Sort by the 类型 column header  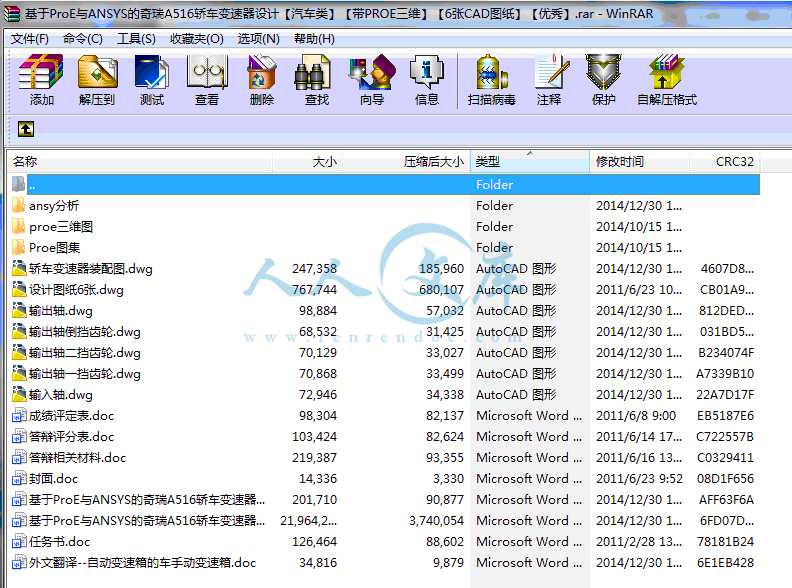coord(530,162)
